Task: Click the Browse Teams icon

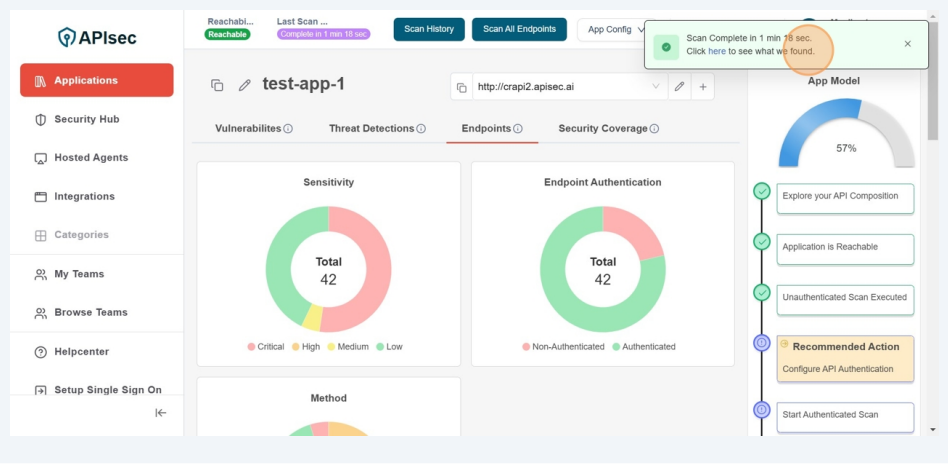Action: 41,312
